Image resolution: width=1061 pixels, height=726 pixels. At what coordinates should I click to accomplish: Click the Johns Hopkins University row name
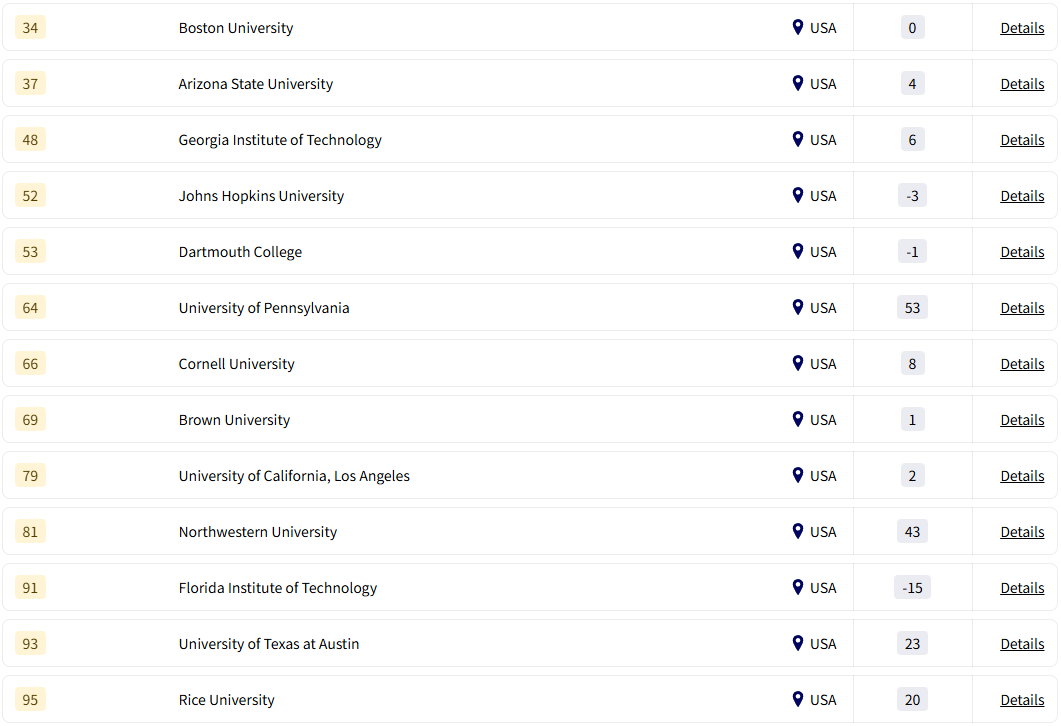(x=261, y=196)
